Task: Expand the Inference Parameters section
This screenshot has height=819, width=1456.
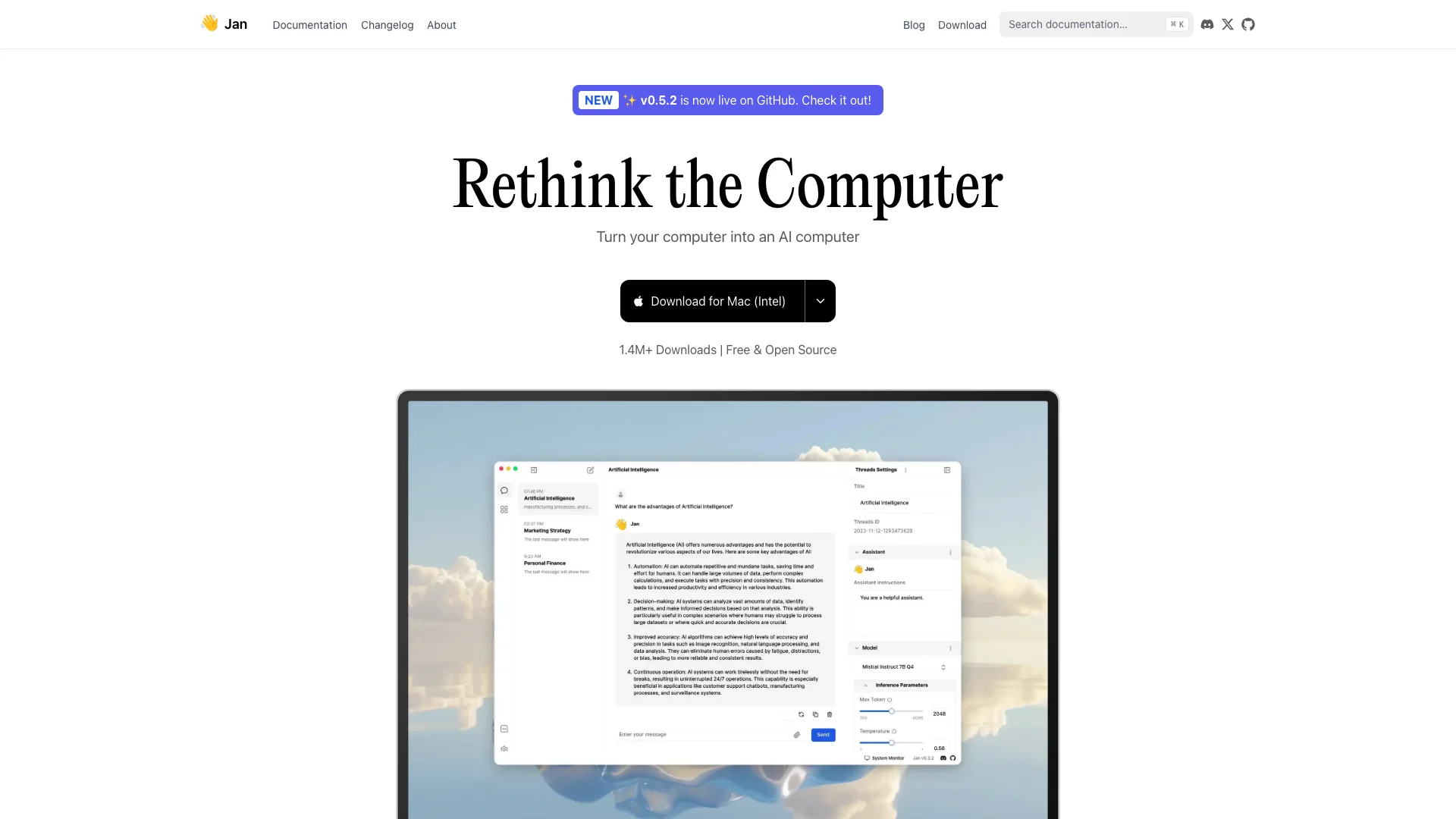Action: (864, 685)
